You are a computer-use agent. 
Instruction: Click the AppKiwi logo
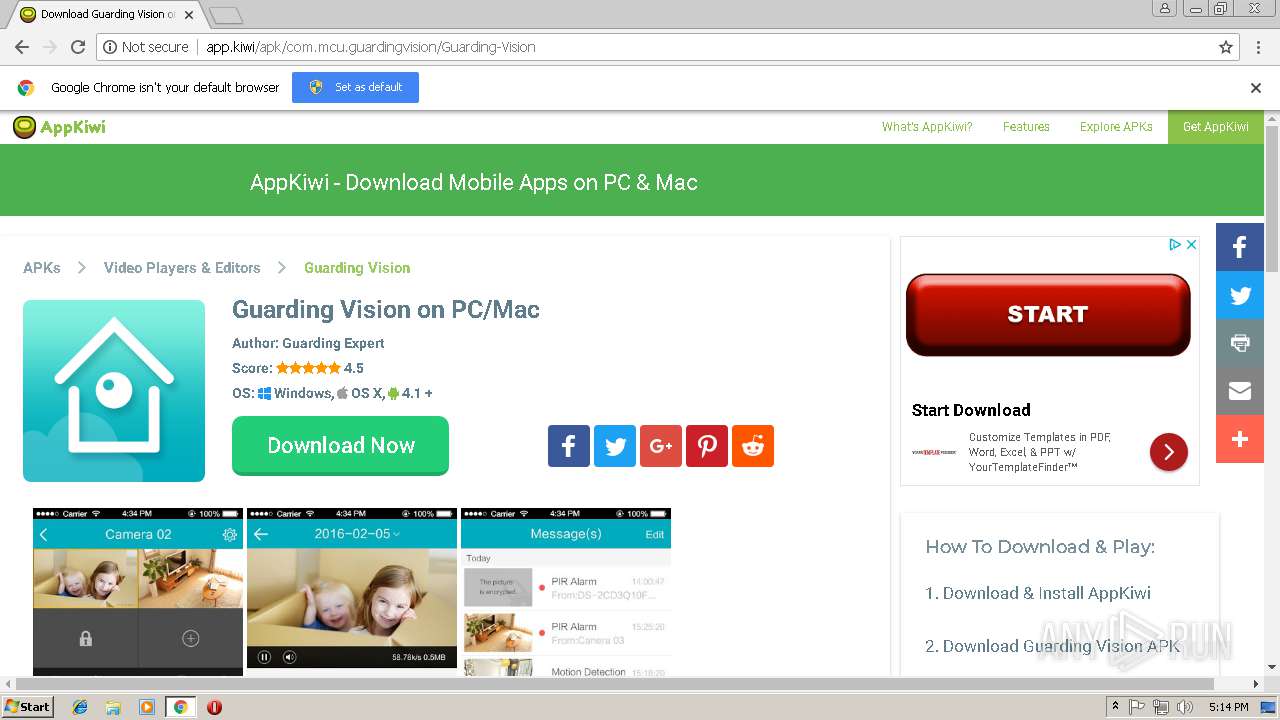tap(59, 127)
